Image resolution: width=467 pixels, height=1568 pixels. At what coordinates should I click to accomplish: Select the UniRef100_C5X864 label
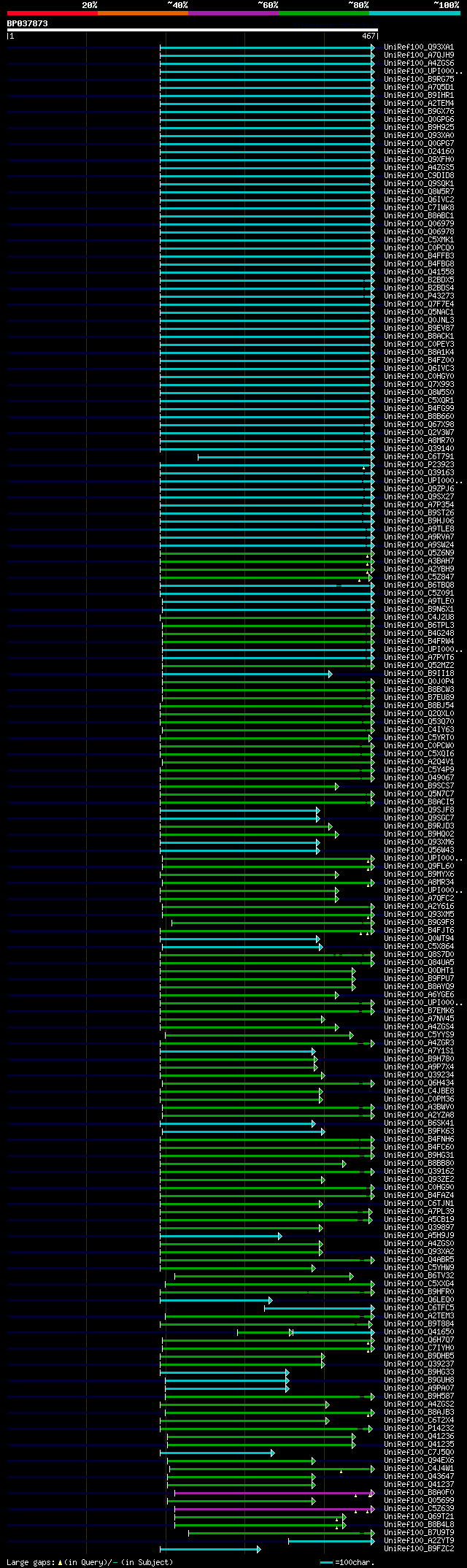click(x=419, y=947)
